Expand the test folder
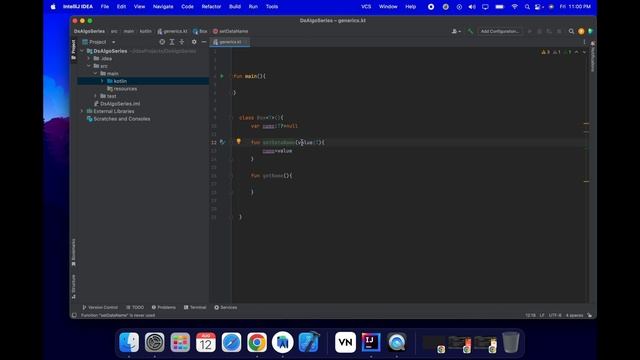This screenshot has height=360, width=640. coord(96,96)
